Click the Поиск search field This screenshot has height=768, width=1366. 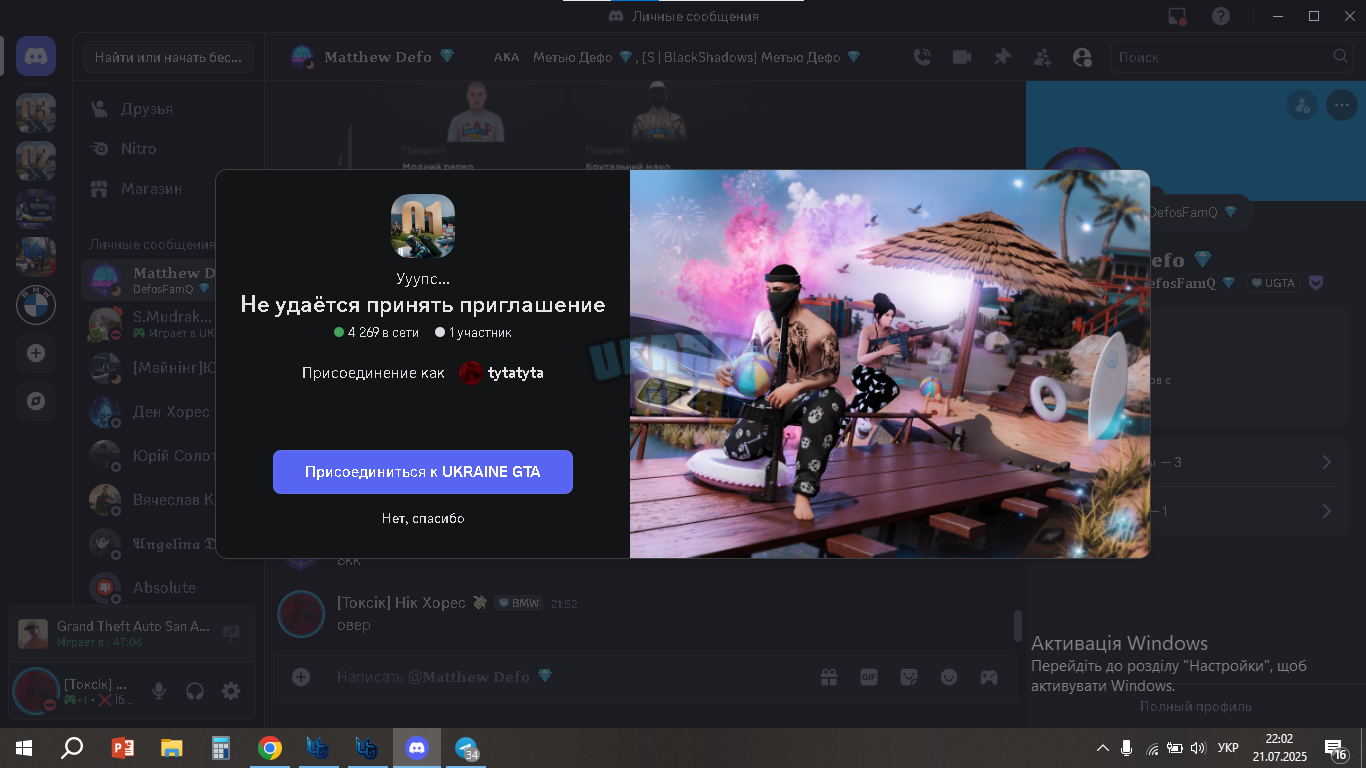(x=1232, y=57)
